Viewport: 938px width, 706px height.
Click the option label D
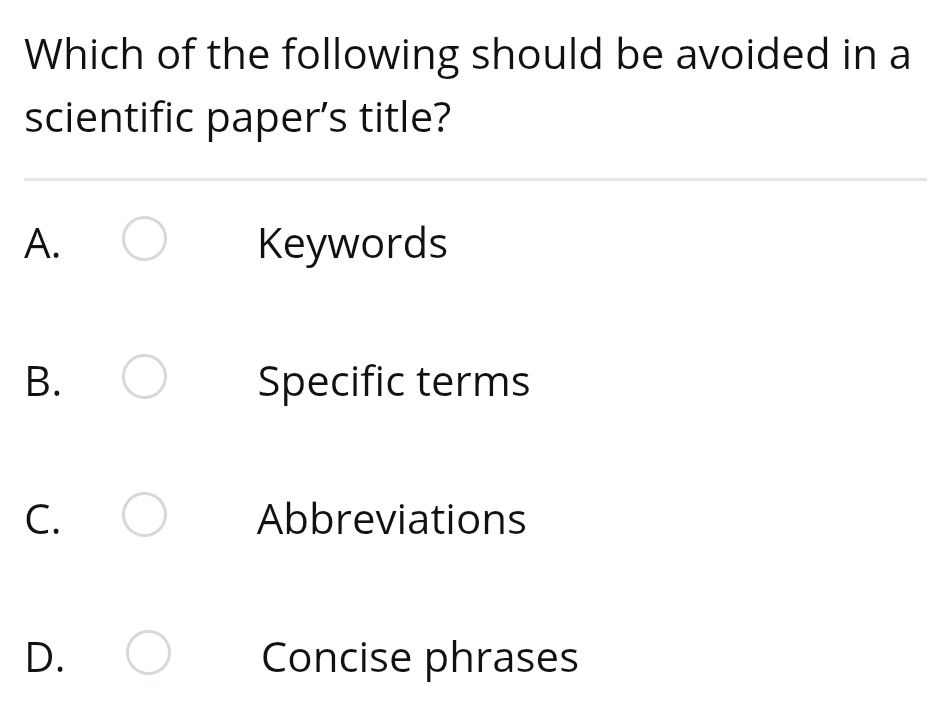(x=43, y=657)
